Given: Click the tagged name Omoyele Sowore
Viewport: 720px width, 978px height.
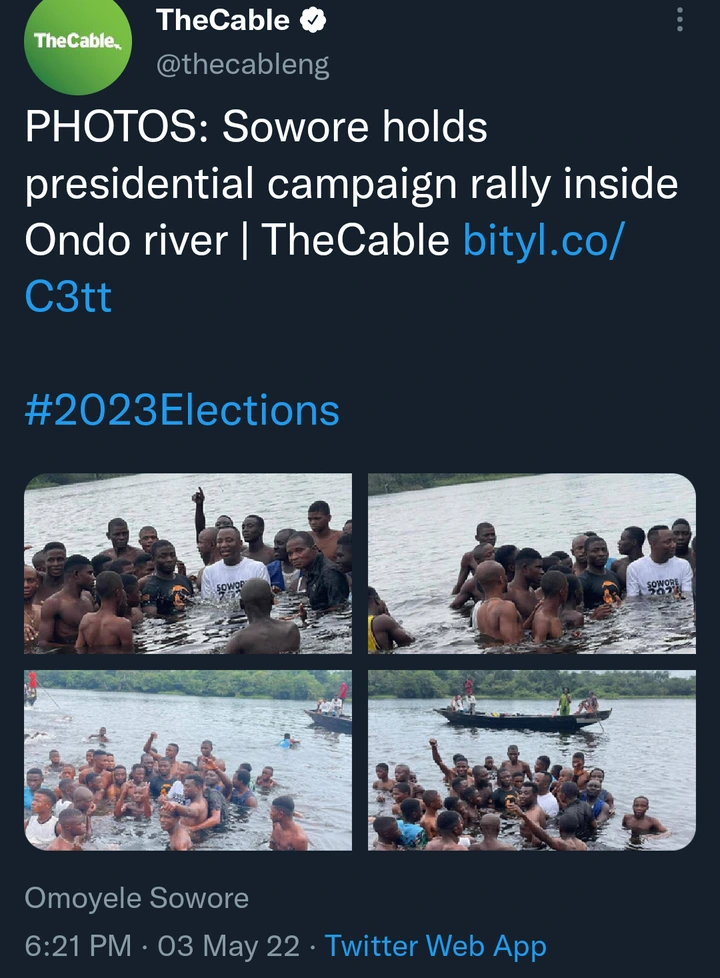Looking at the screenshot, I should pos(135,898).
